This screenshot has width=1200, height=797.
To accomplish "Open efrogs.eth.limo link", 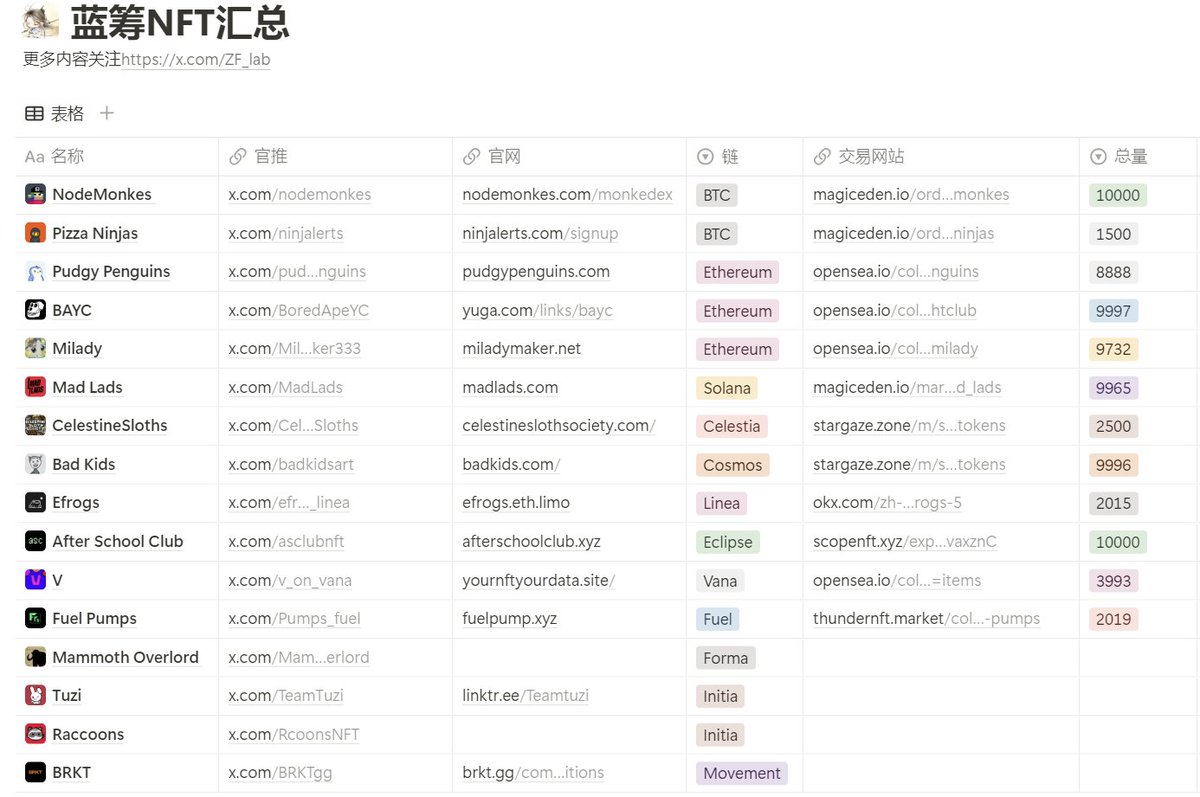I will point(516,503).
